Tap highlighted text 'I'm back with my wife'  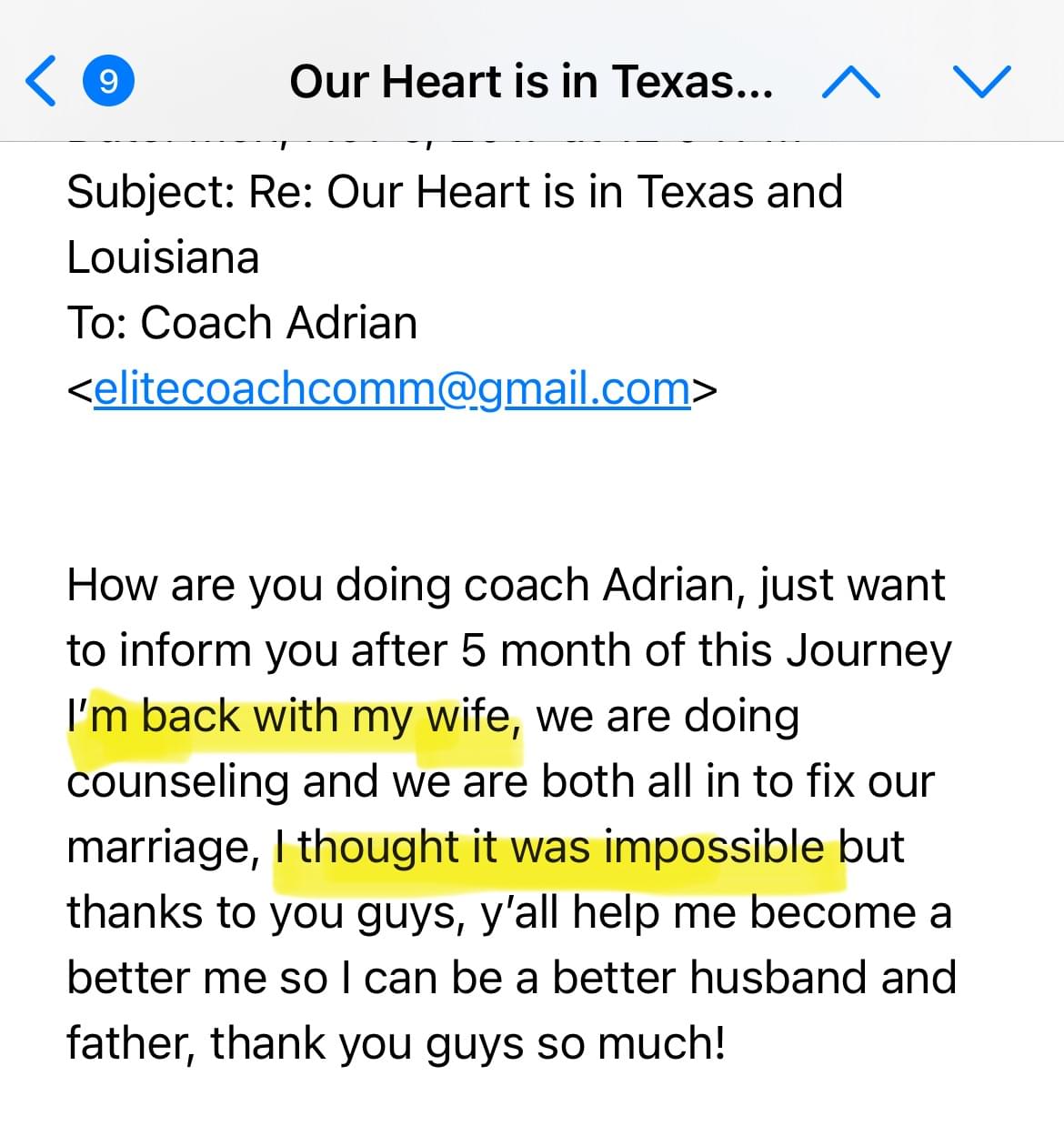[293, 718]
